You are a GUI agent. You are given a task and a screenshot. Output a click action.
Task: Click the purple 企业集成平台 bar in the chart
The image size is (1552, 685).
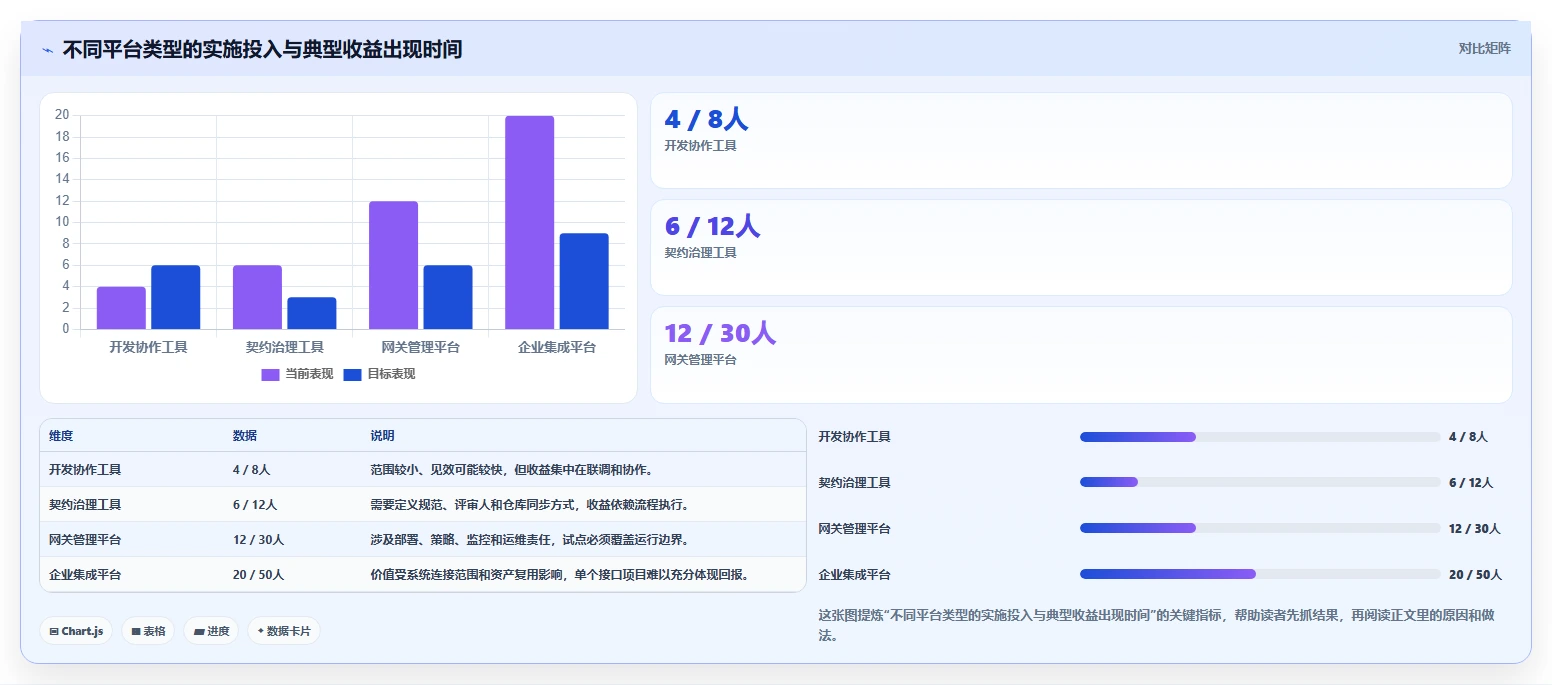pyautogui.click(x=529, y=222)
